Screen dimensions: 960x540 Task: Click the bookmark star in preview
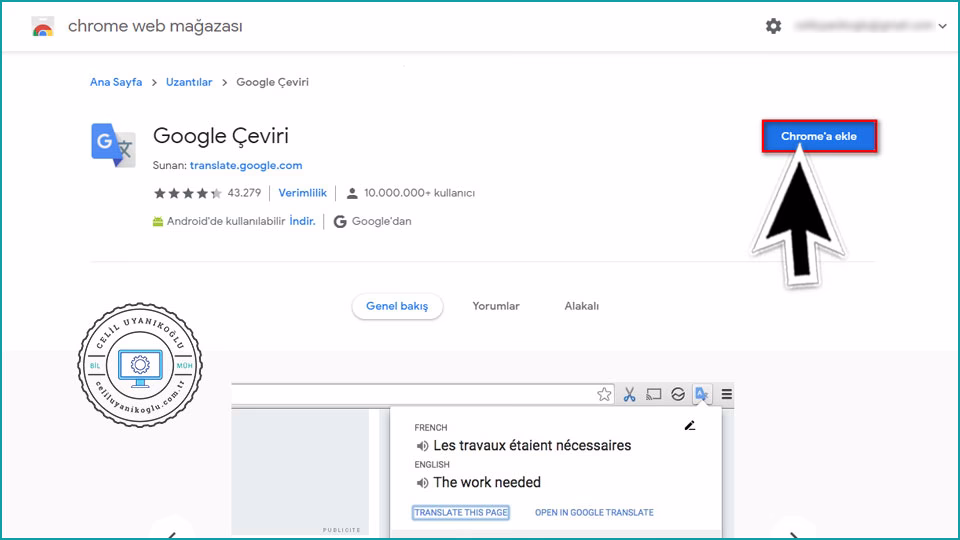(x=604, y=394)
